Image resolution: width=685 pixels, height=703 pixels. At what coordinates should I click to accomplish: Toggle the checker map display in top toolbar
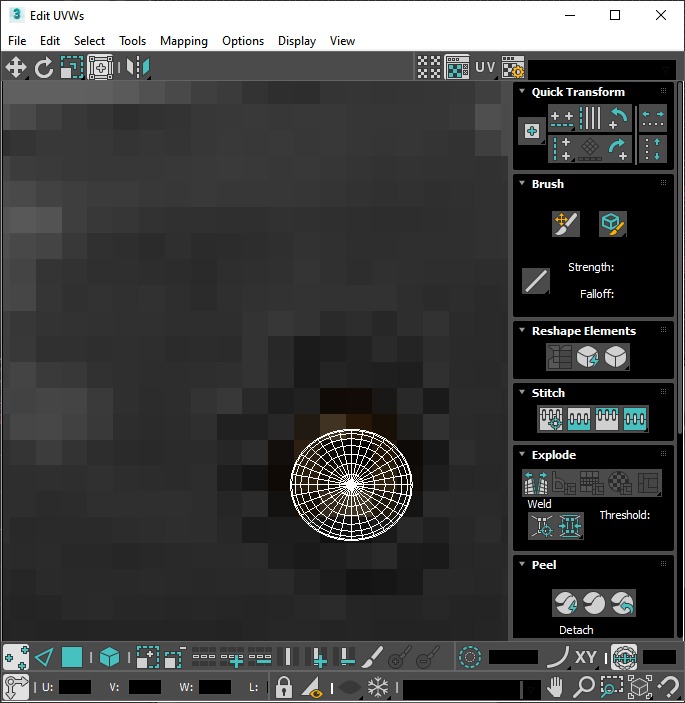tap(457, 68)
